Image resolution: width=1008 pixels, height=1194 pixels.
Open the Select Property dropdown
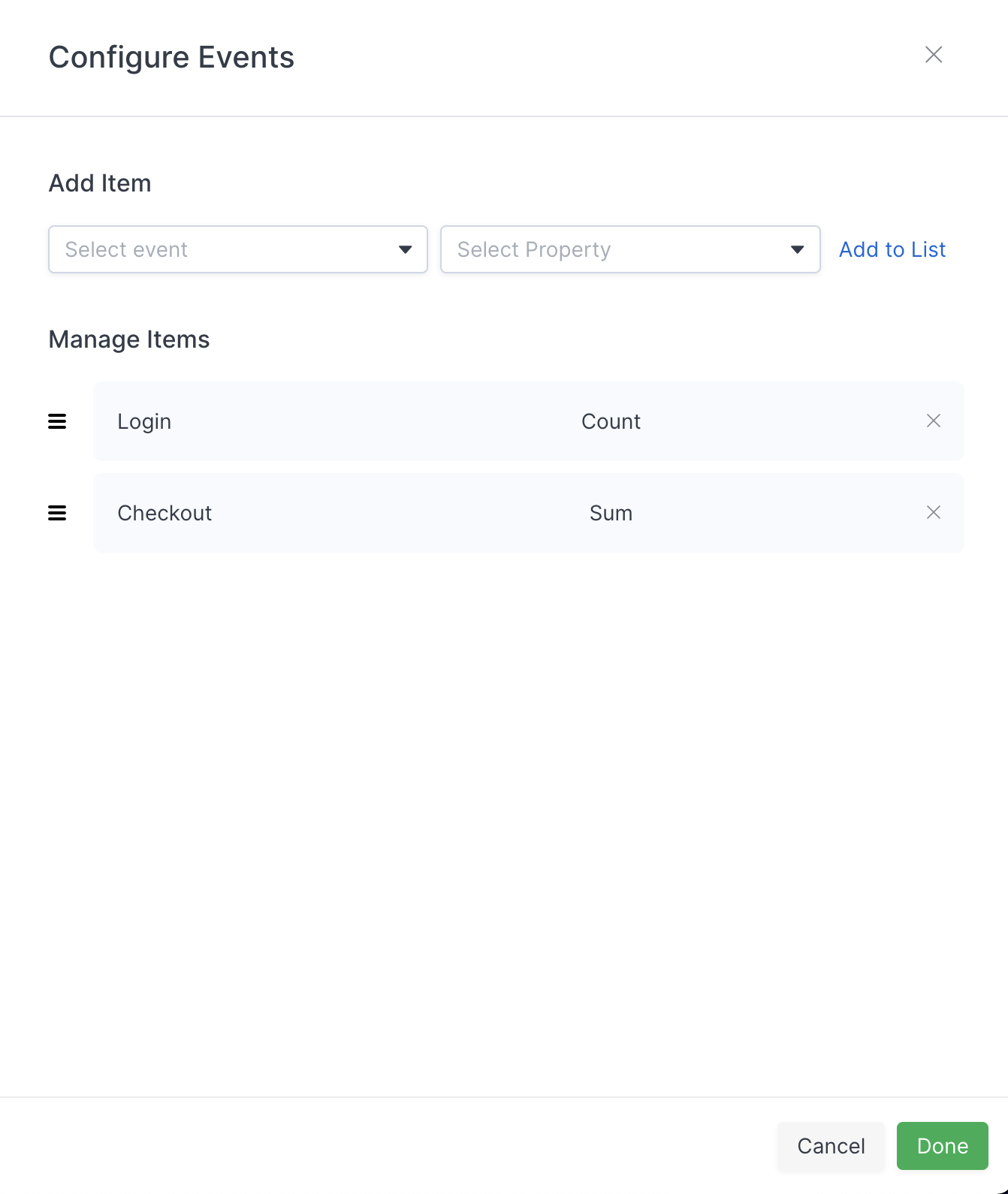click(630, 249)
